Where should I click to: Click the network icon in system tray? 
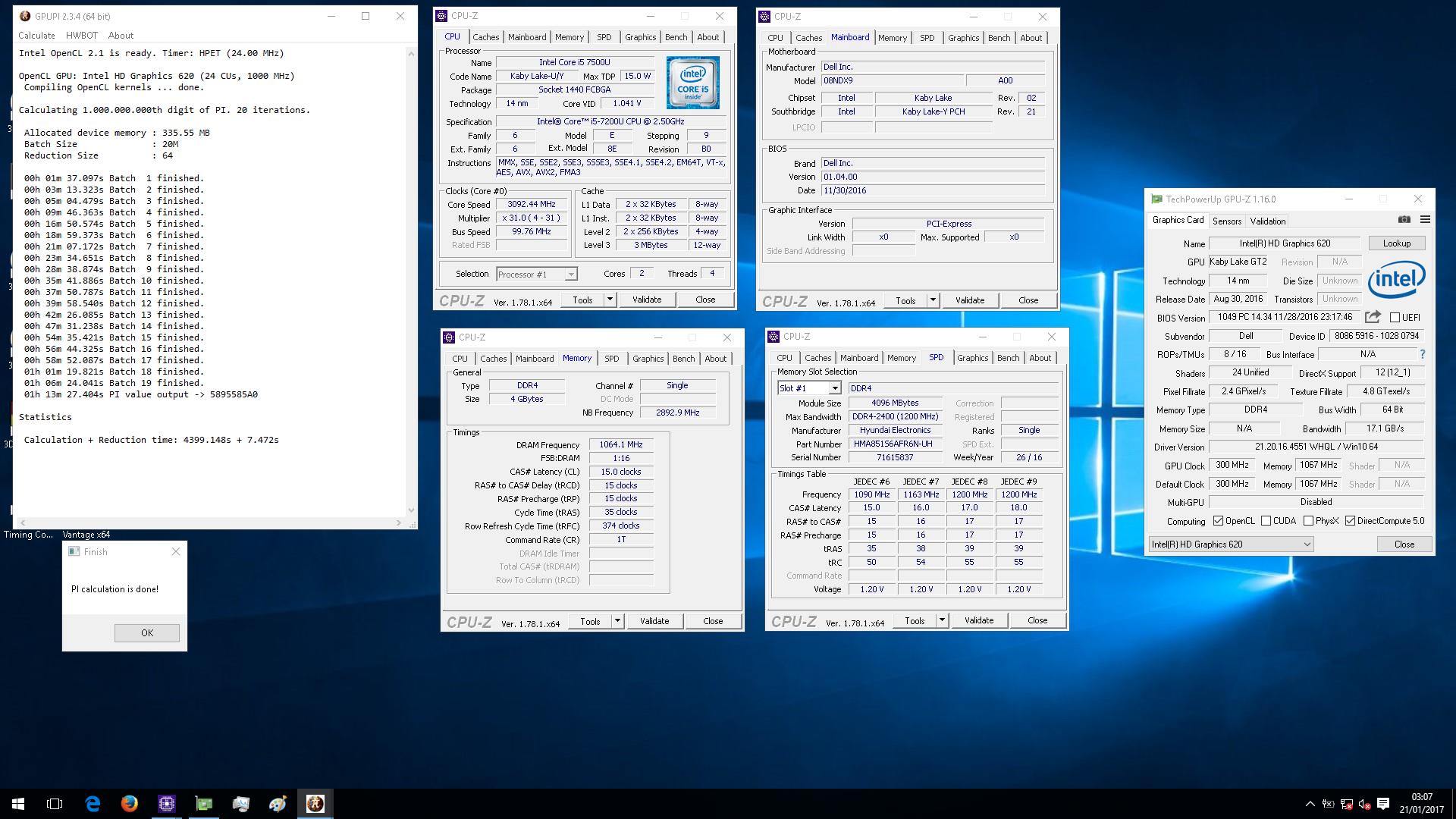(x=1347, y=804)
